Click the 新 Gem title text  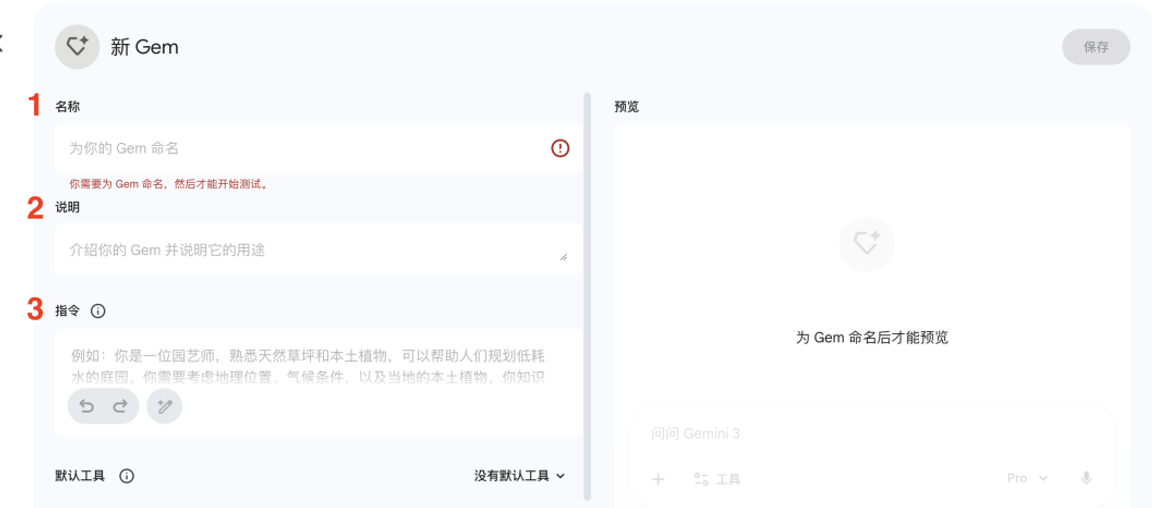[144, 47]
